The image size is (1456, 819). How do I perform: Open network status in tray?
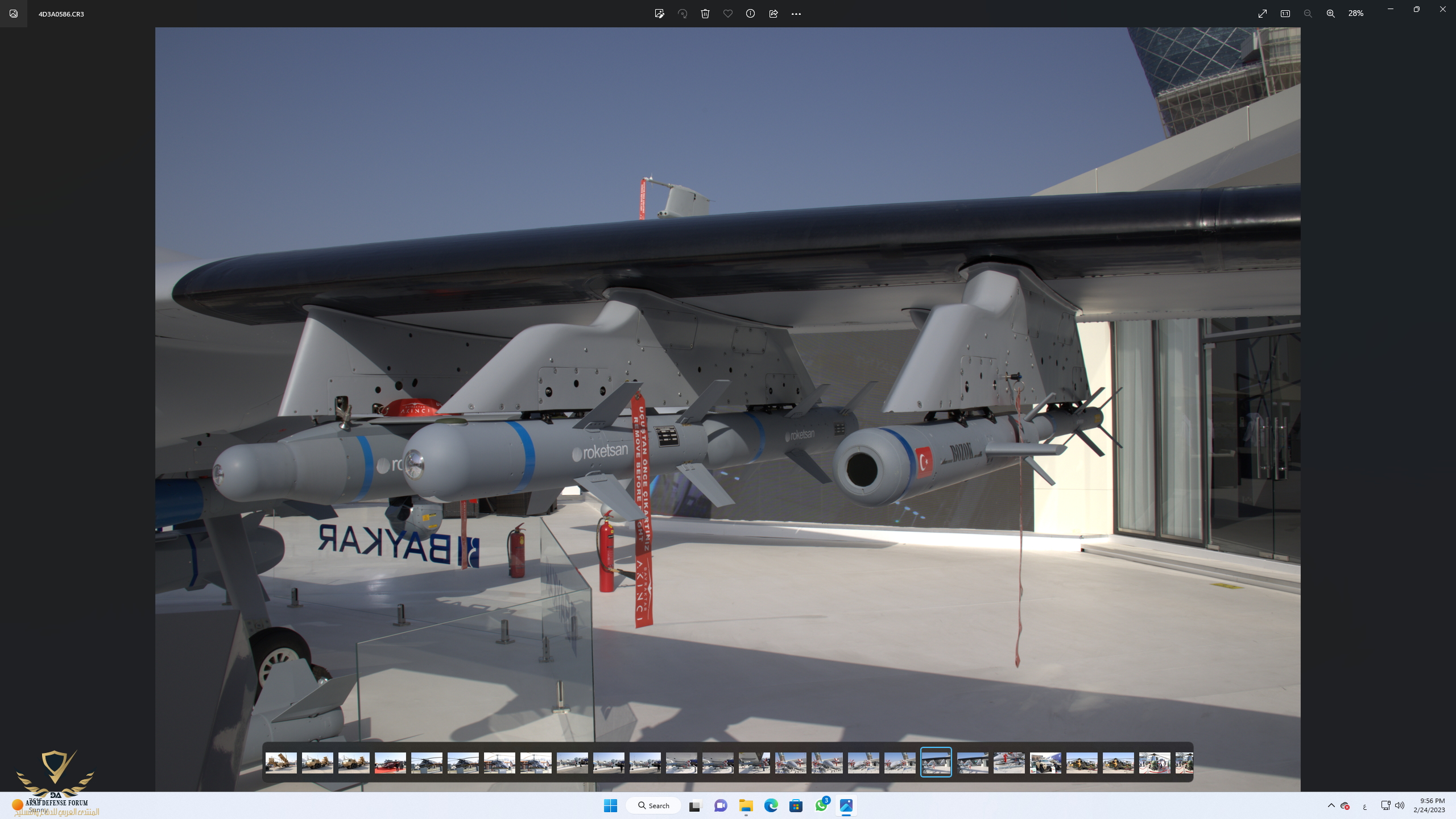click(x=1385, y=805)
